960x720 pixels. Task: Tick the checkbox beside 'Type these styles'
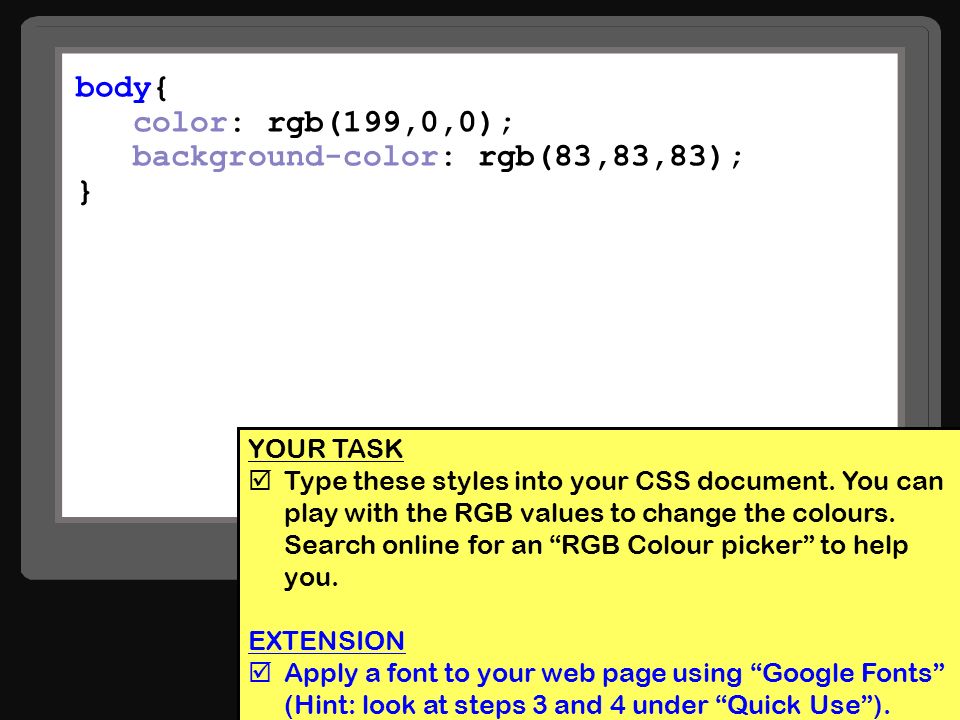point(260,481)
